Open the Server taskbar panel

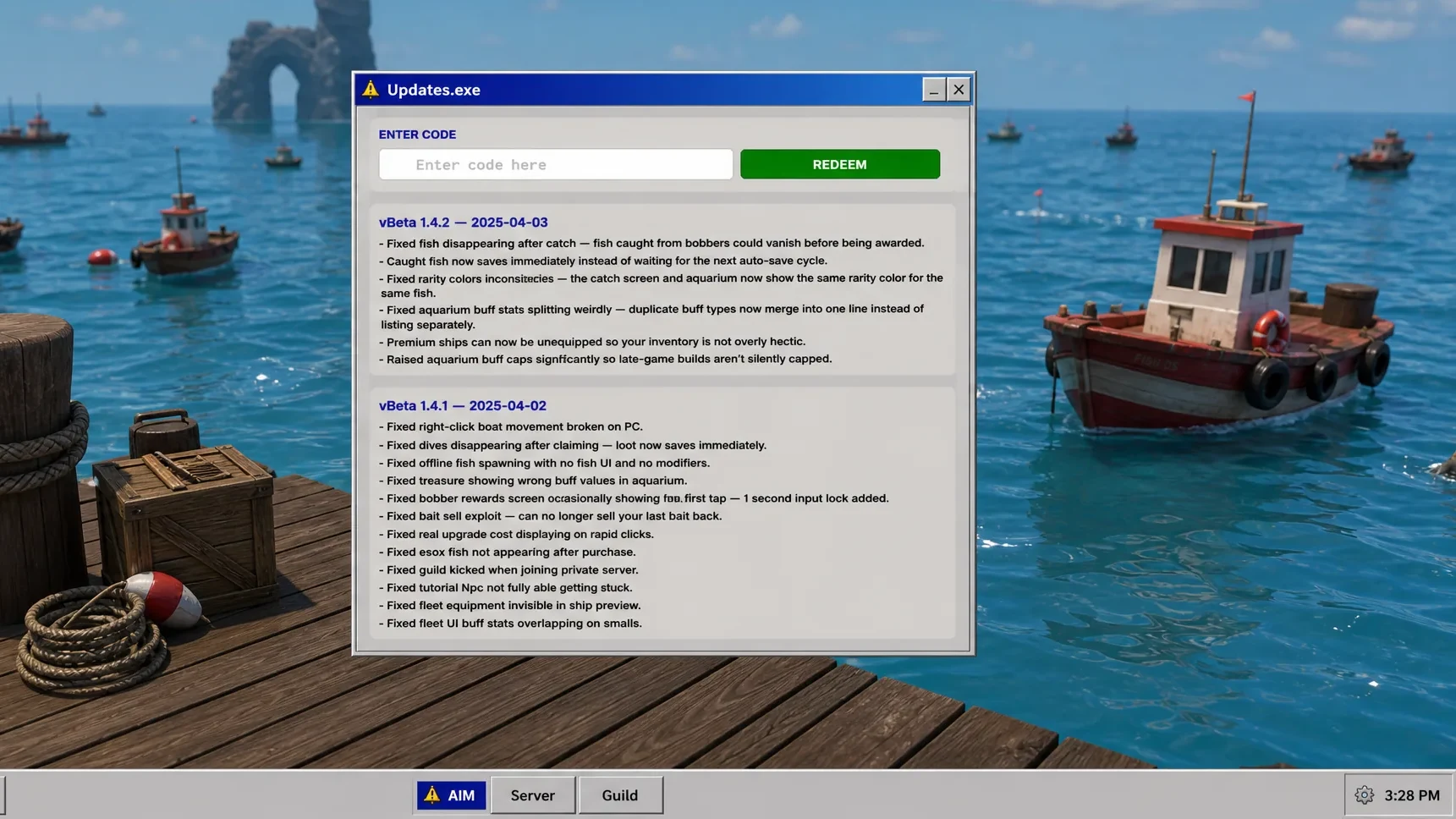point(533,795)
